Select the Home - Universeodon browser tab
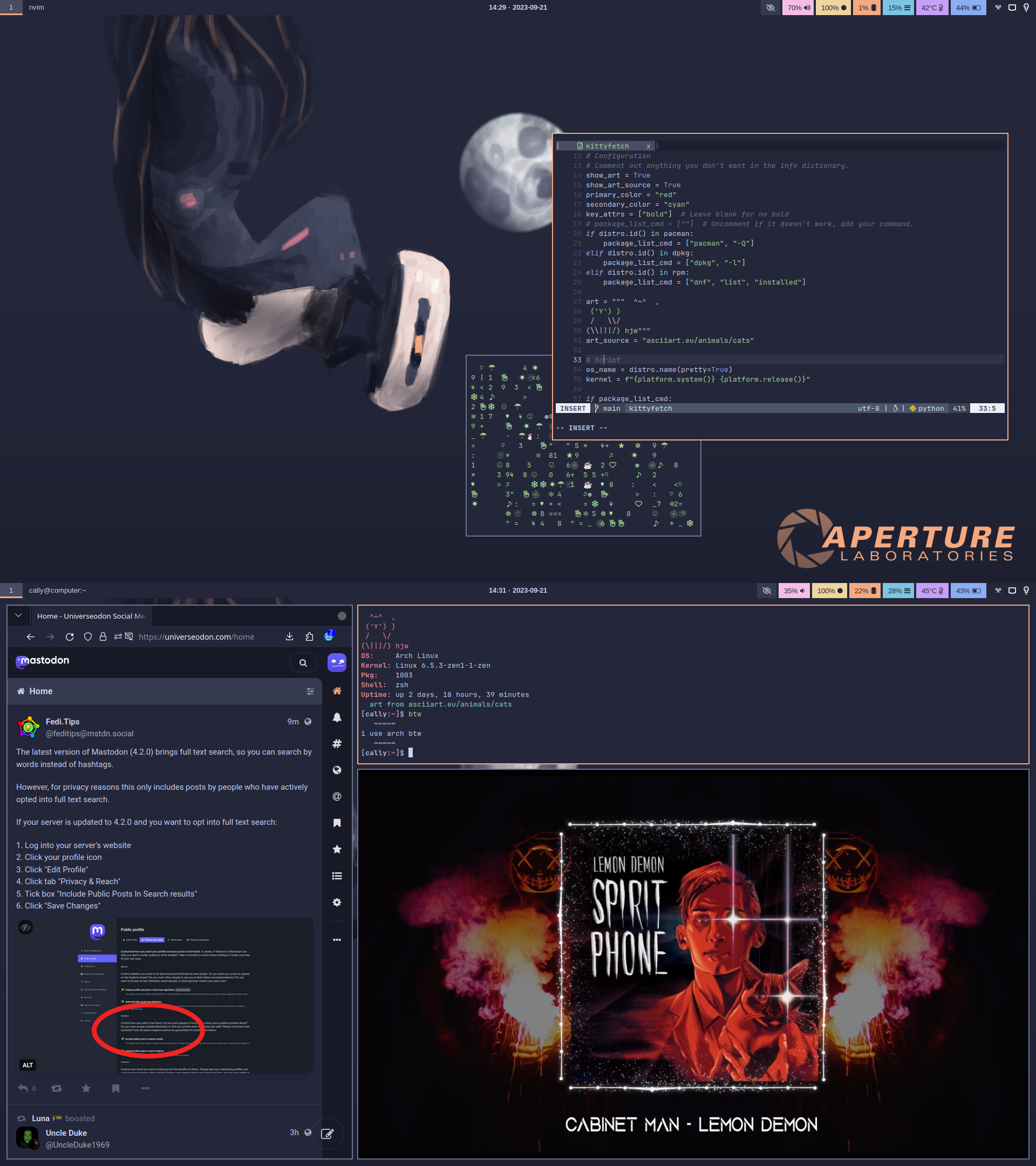Viewport: 1036px width, 1166px height. (x=91, y=616)
